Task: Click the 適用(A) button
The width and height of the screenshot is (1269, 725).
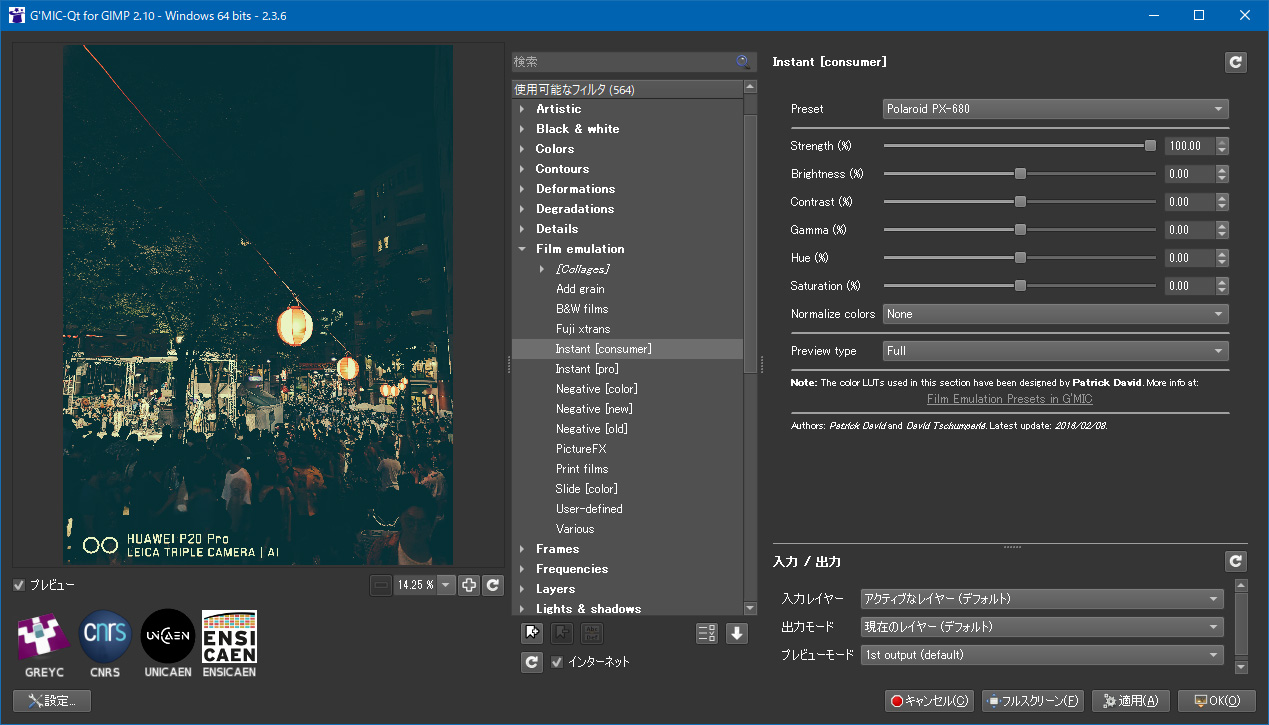Action: point(1130,701)
